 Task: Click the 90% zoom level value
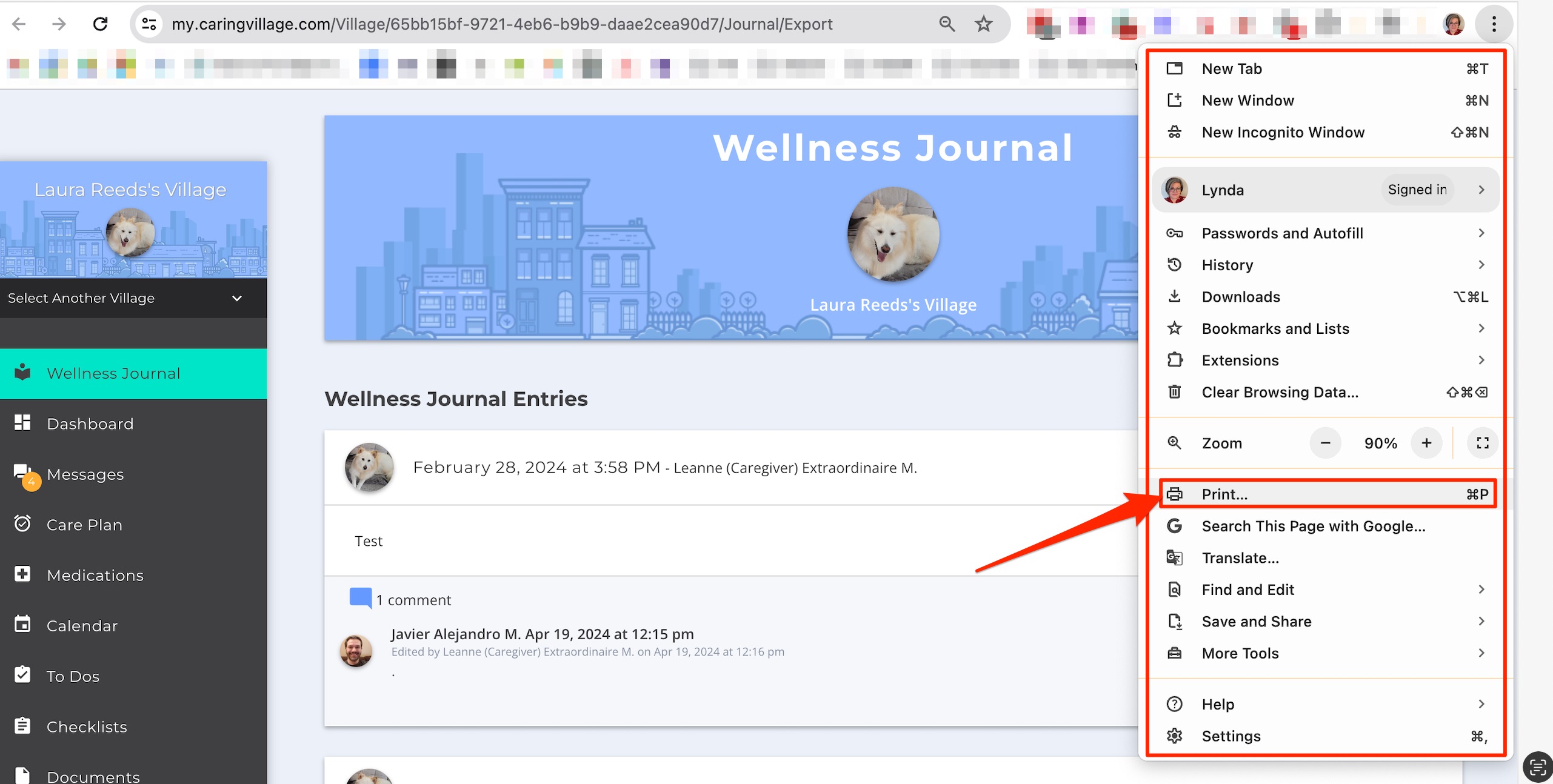[1380, 443]
